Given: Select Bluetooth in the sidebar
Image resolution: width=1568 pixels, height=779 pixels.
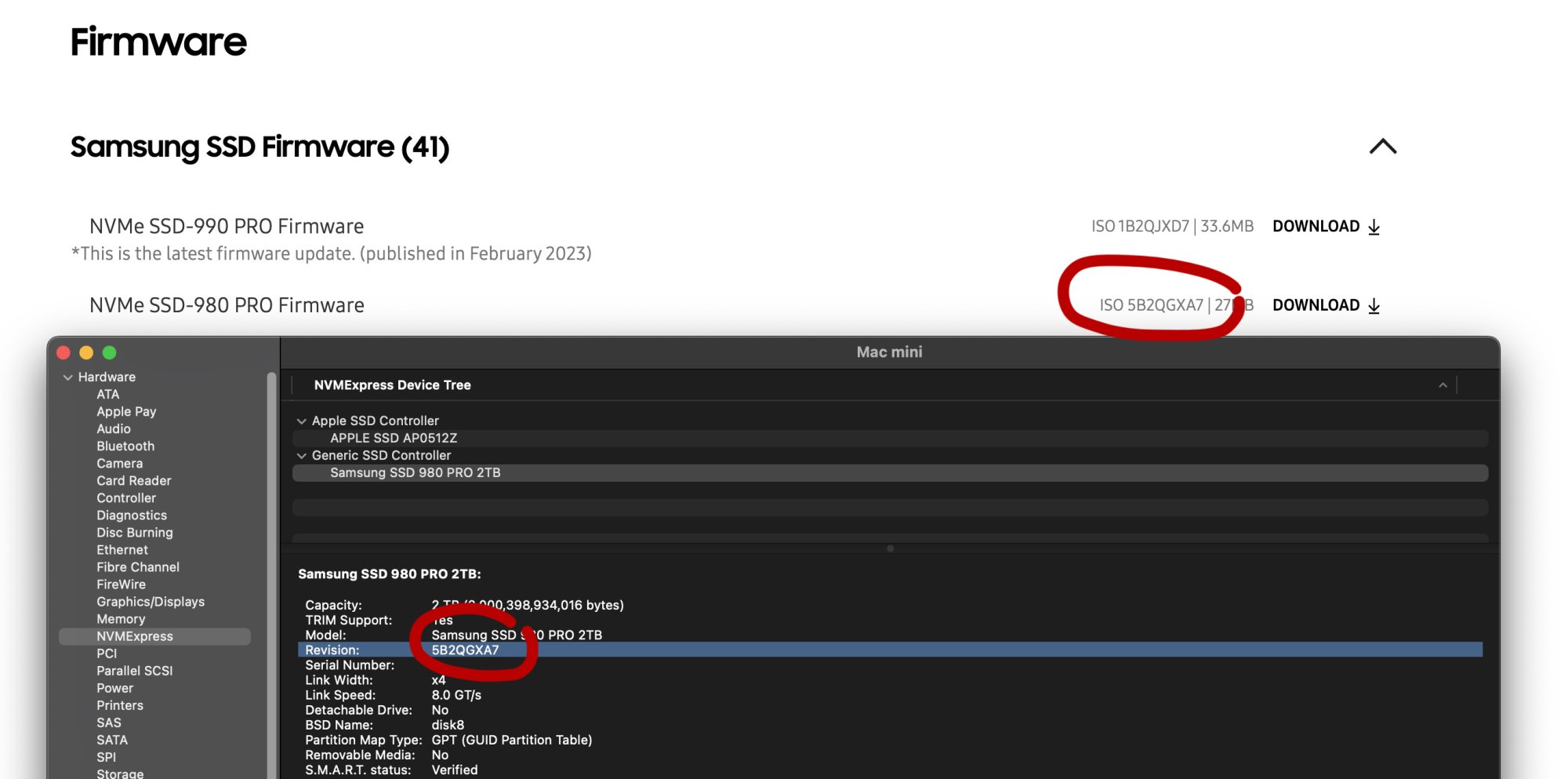Looking at the screenshot, I should click(x=125, y=446).
